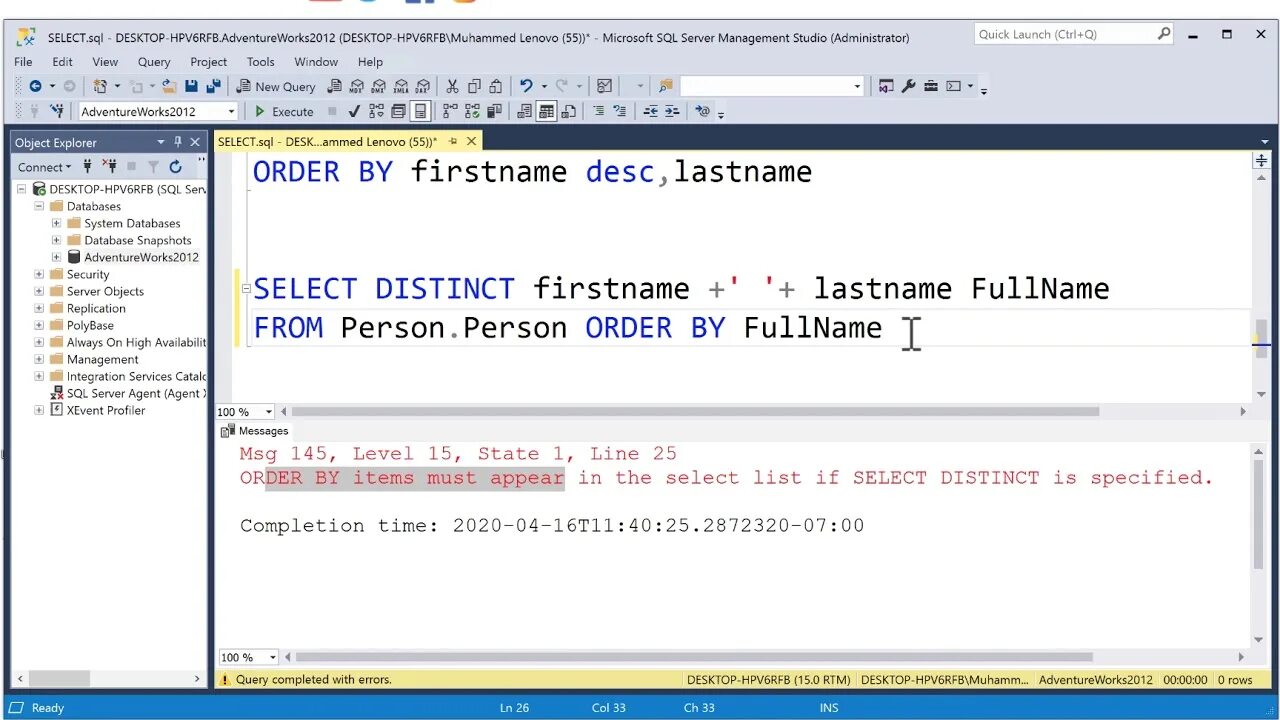The width and height of the screenshot is (1280, 720).
Task: Click the Open File folder icon
Action: point(170,87)
